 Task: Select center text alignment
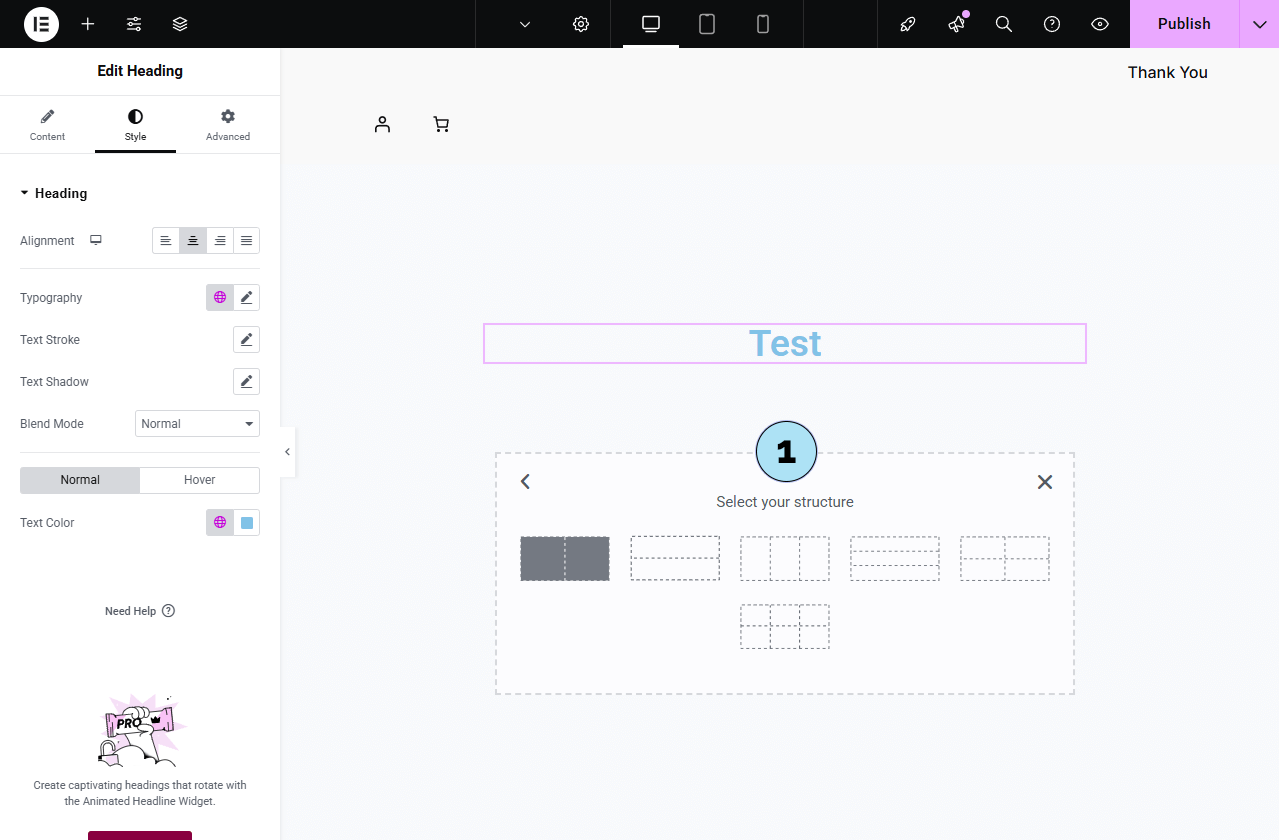tap(193, 241)
